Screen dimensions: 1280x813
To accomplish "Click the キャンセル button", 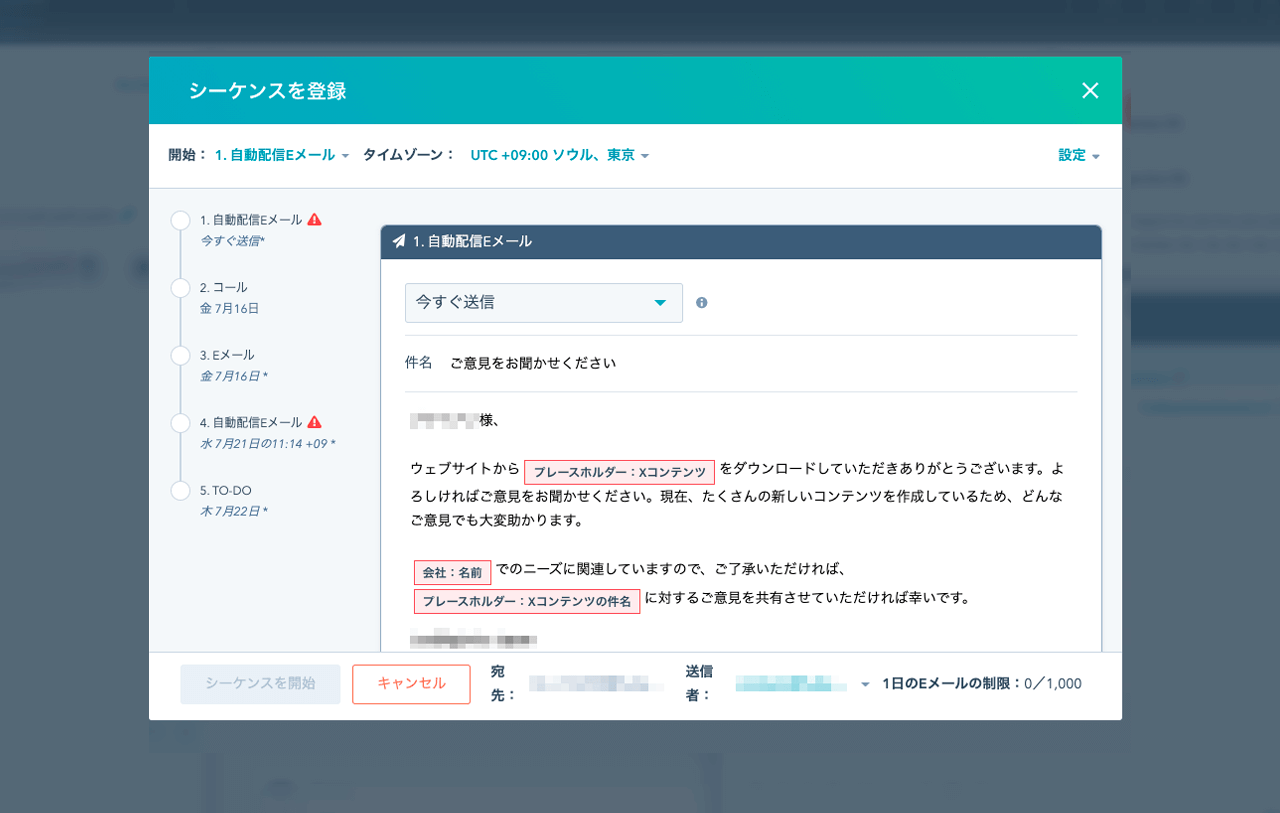I will (x=411, y=684).
